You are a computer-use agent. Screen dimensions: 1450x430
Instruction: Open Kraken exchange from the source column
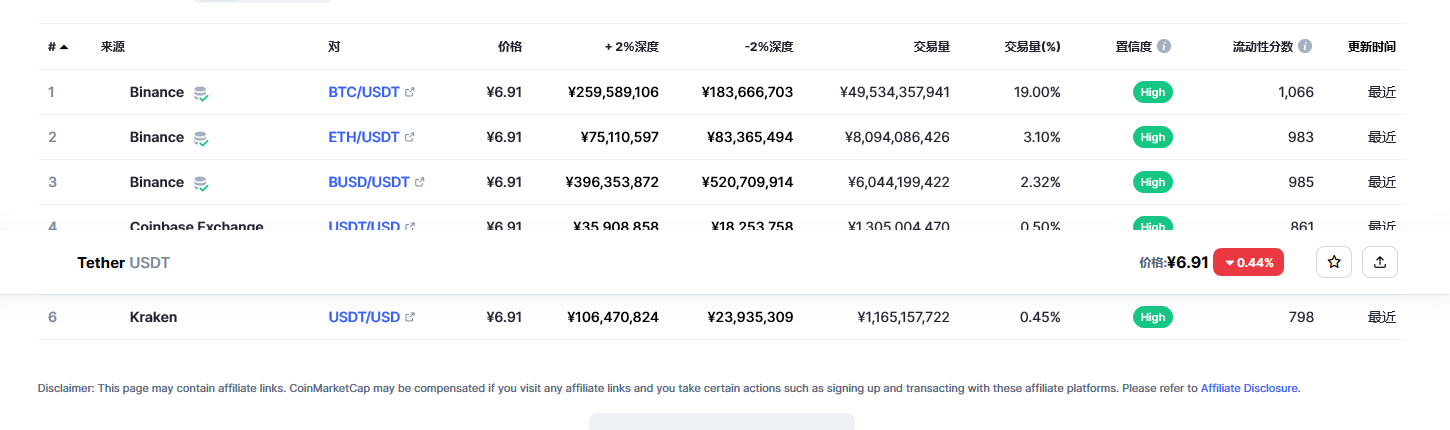[x=153, y=317]
